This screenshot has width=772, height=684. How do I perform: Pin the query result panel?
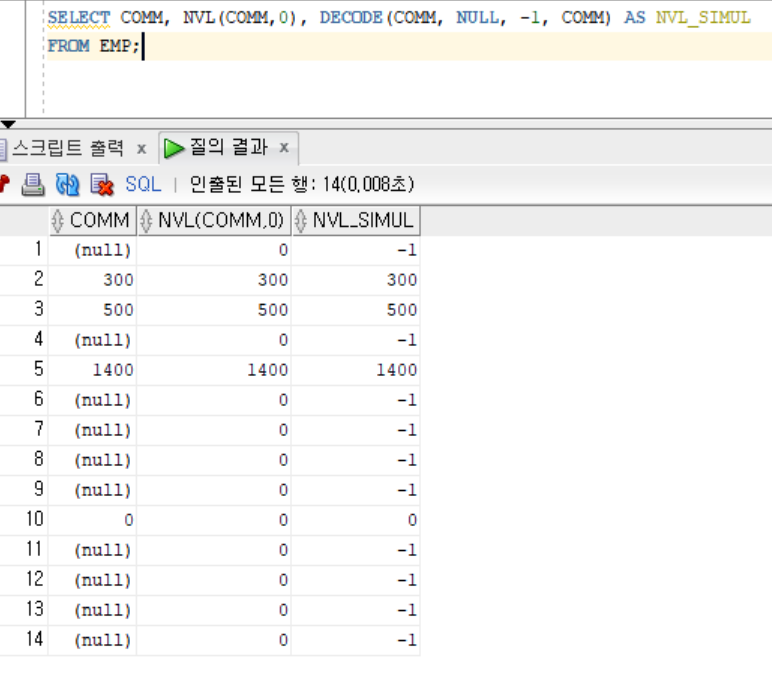[x=4, y=184]
